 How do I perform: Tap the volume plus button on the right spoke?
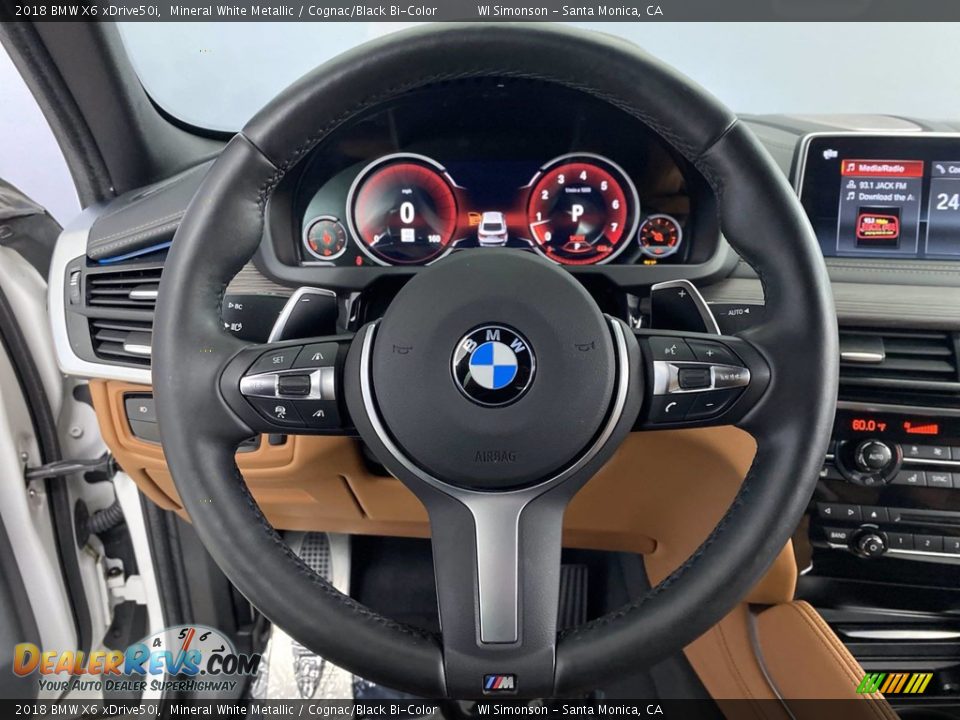(x=710, y=353)
